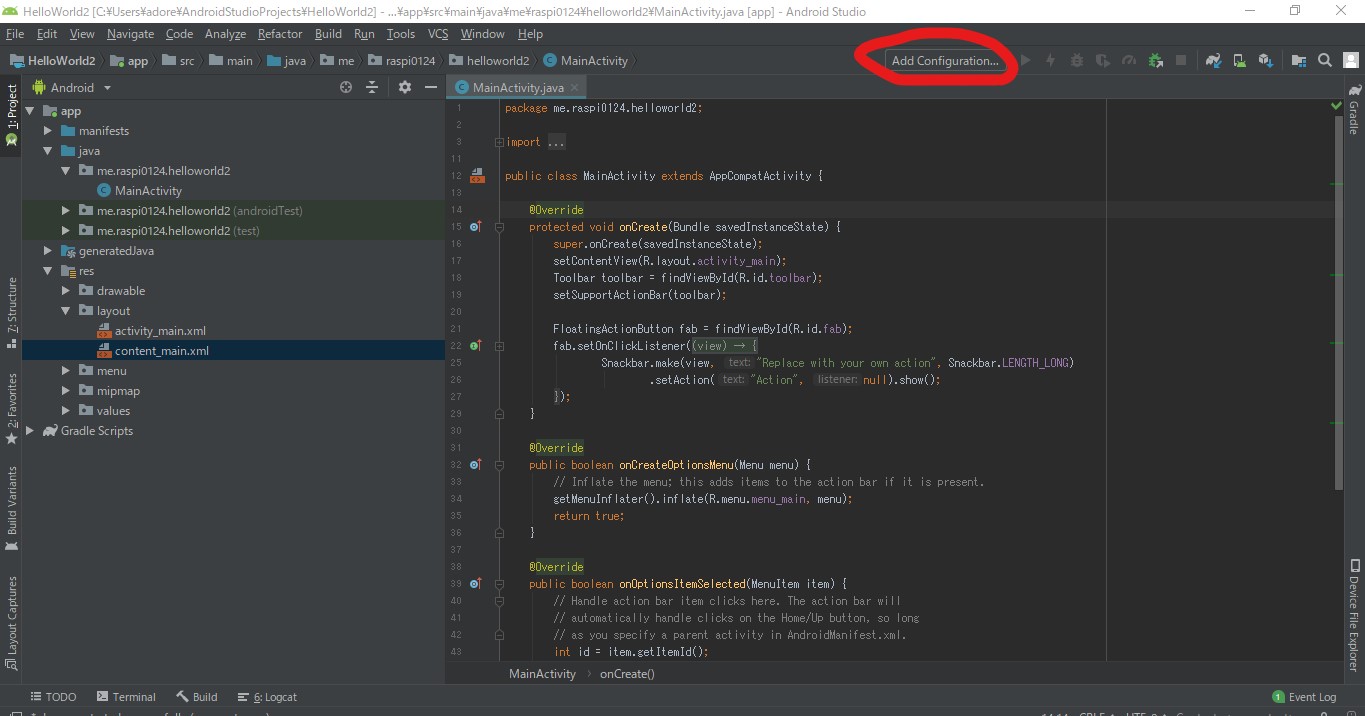Click the user account avatar icon
Image resolution: width=1365 pixels, height=716 pixels.
(1351, 60)
